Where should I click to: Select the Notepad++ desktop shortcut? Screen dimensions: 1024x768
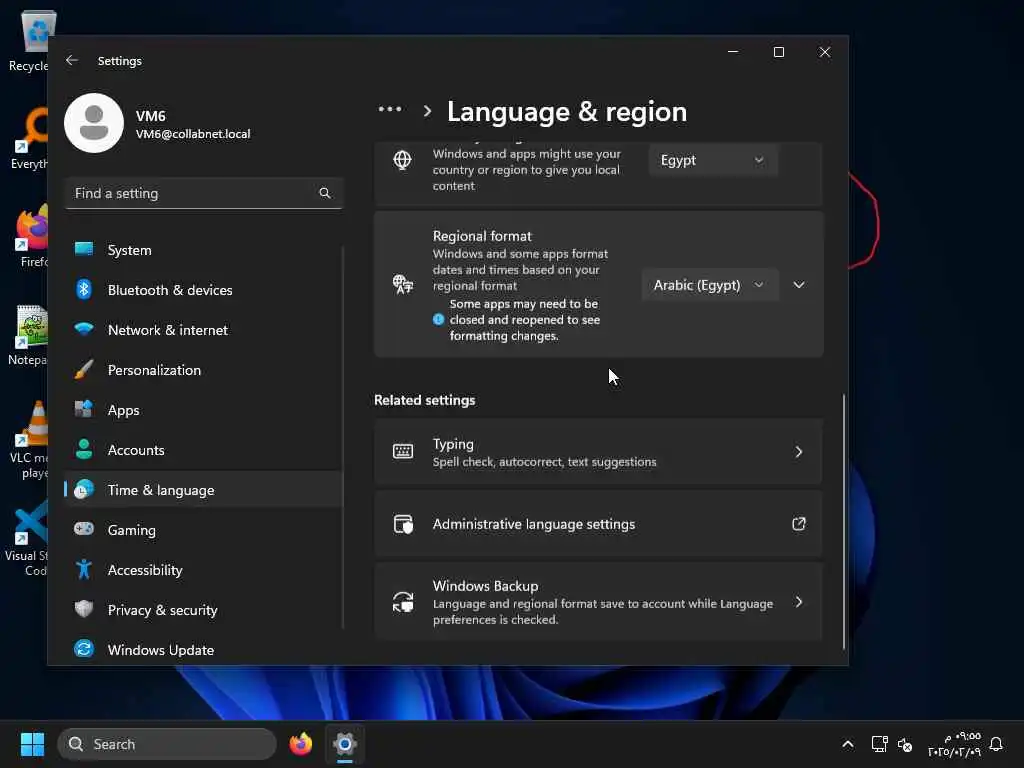coord(29,336)
